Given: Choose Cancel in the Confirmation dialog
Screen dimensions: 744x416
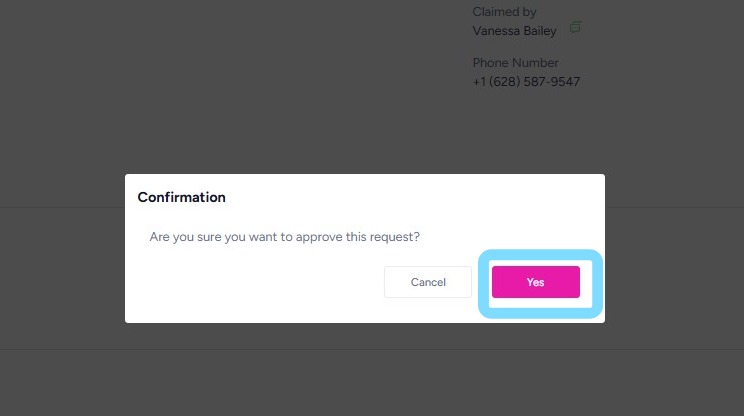Looking at the screenshot, I should (428, 282).
